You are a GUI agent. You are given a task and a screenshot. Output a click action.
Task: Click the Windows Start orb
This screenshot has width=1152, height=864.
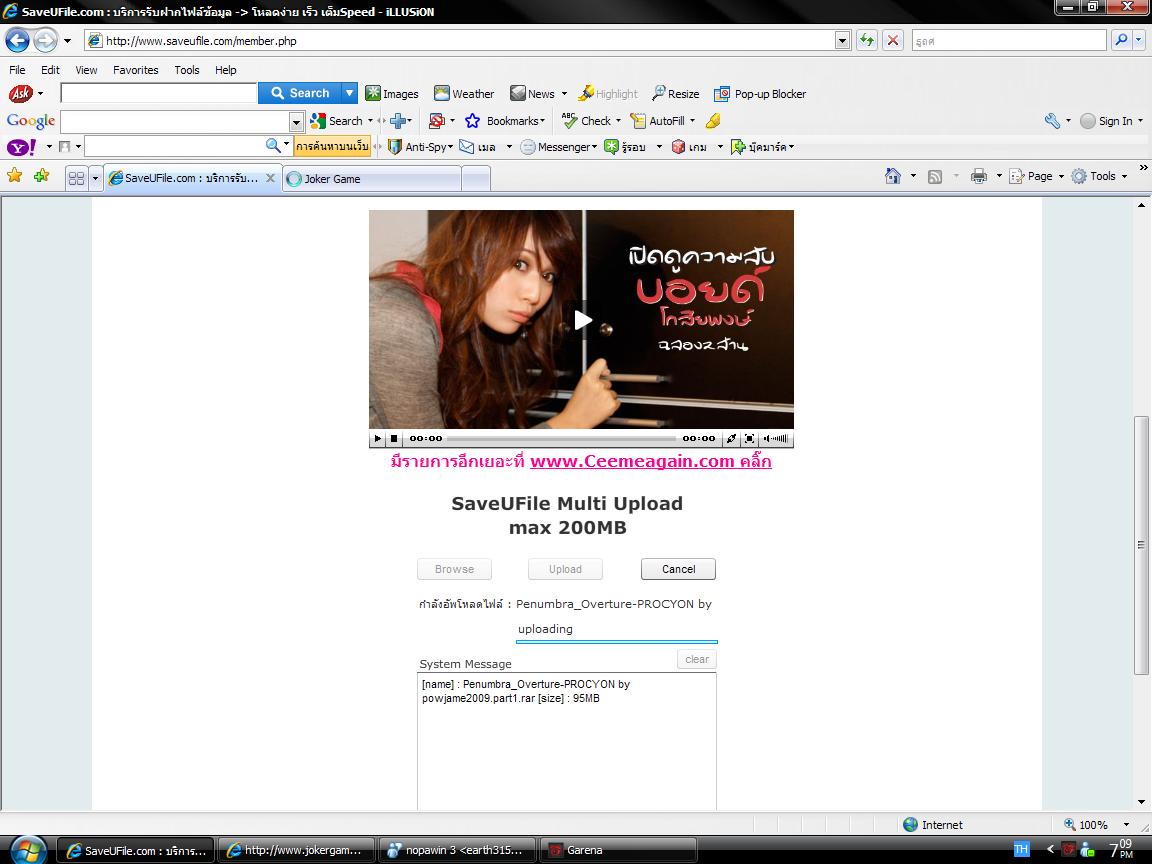coord(27,849)
